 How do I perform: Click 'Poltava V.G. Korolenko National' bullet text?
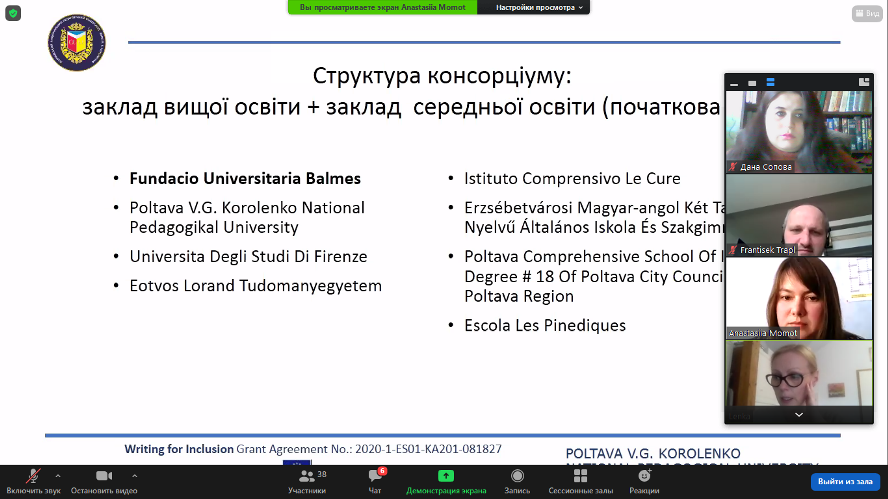click(247, 208)
